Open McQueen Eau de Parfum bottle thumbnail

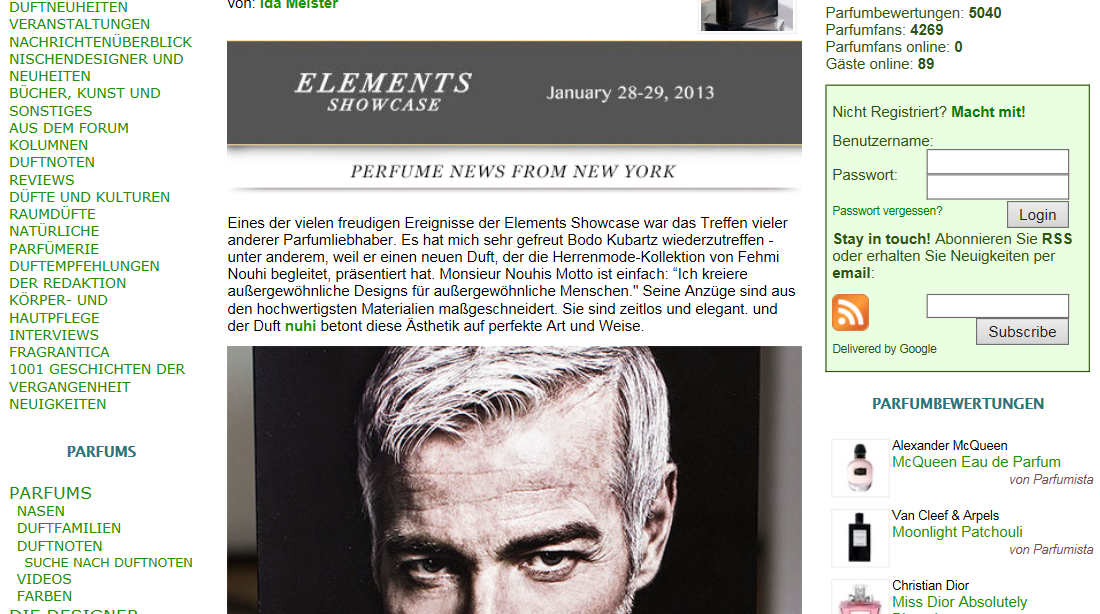tap(860, 468)
